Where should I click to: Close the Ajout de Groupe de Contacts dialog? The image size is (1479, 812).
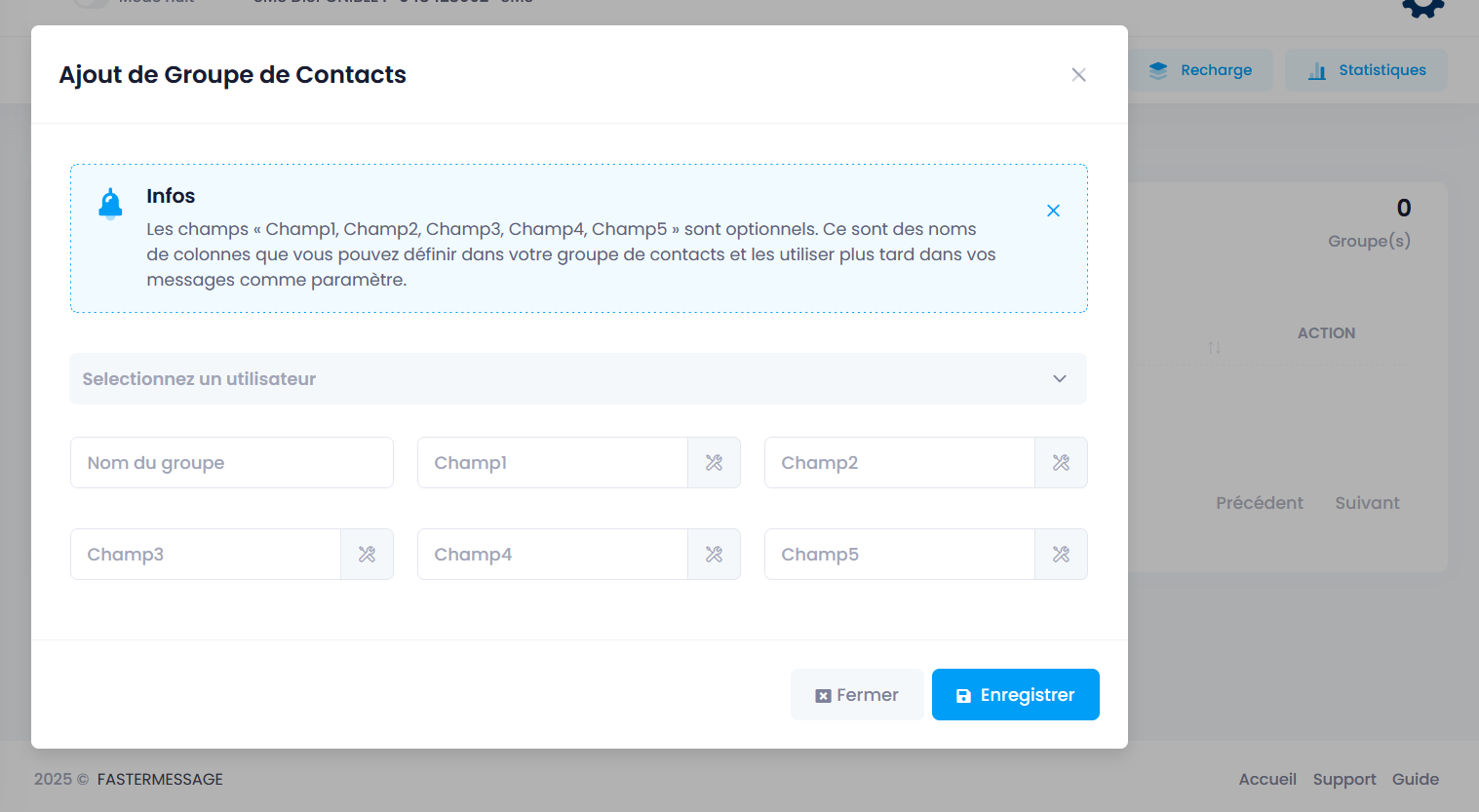[1078, 75]
